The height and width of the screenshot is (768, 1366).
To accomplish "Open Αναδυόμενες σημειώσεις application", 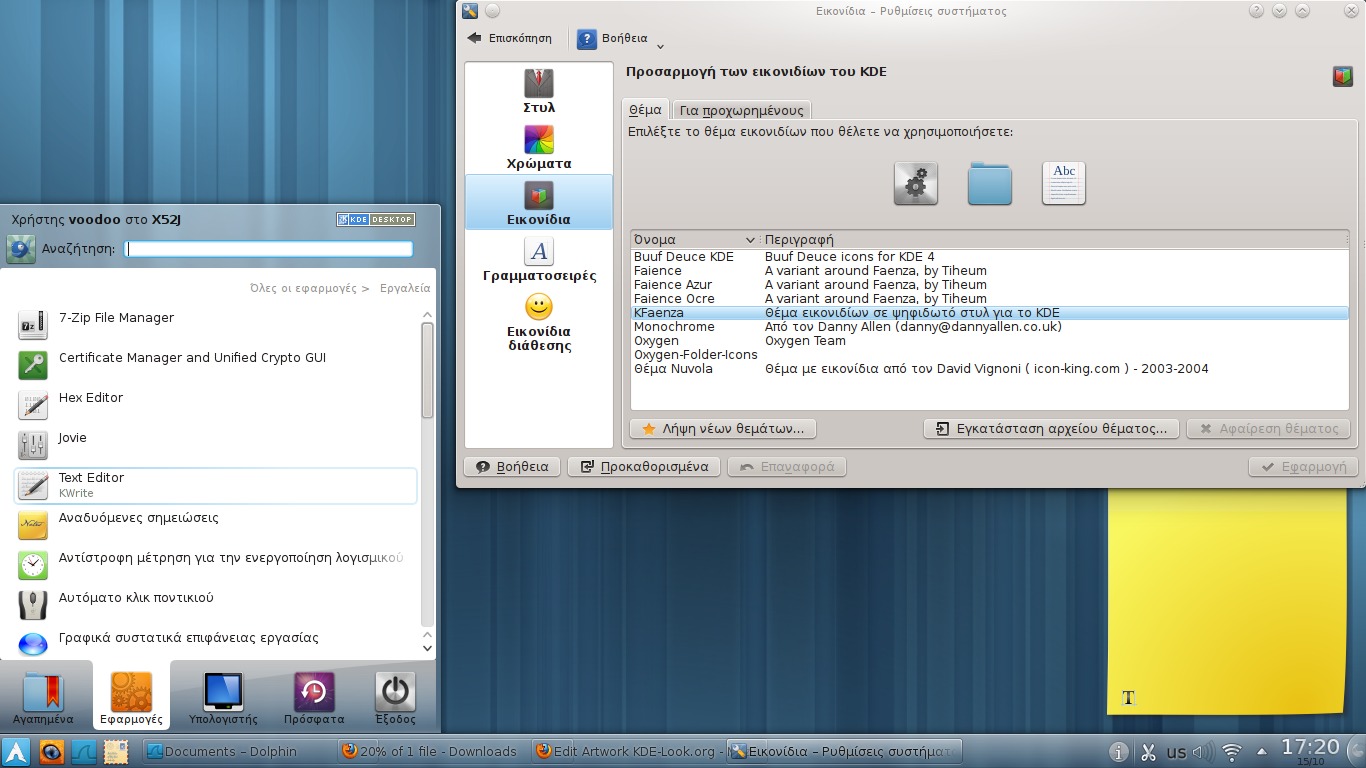I will tap(216, 525).
